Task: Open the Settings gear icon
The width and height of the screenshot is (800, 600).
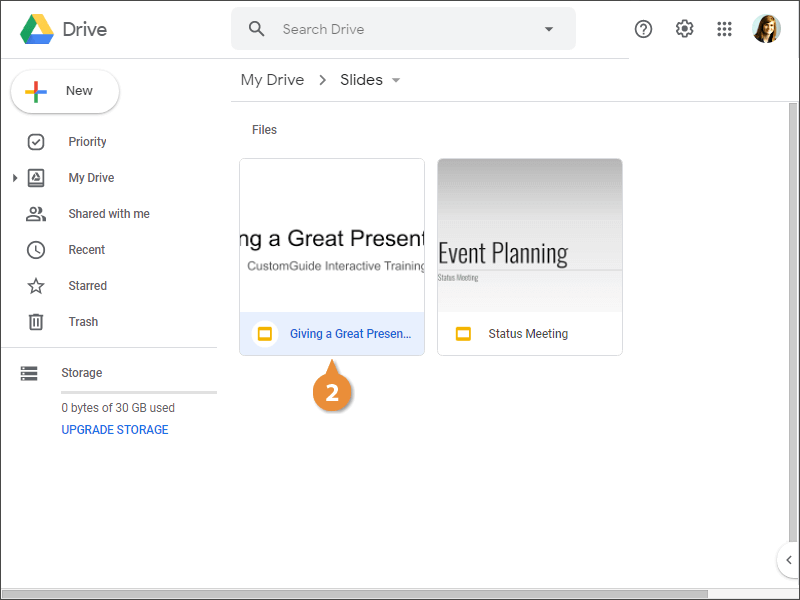Action: coord(684,29)
